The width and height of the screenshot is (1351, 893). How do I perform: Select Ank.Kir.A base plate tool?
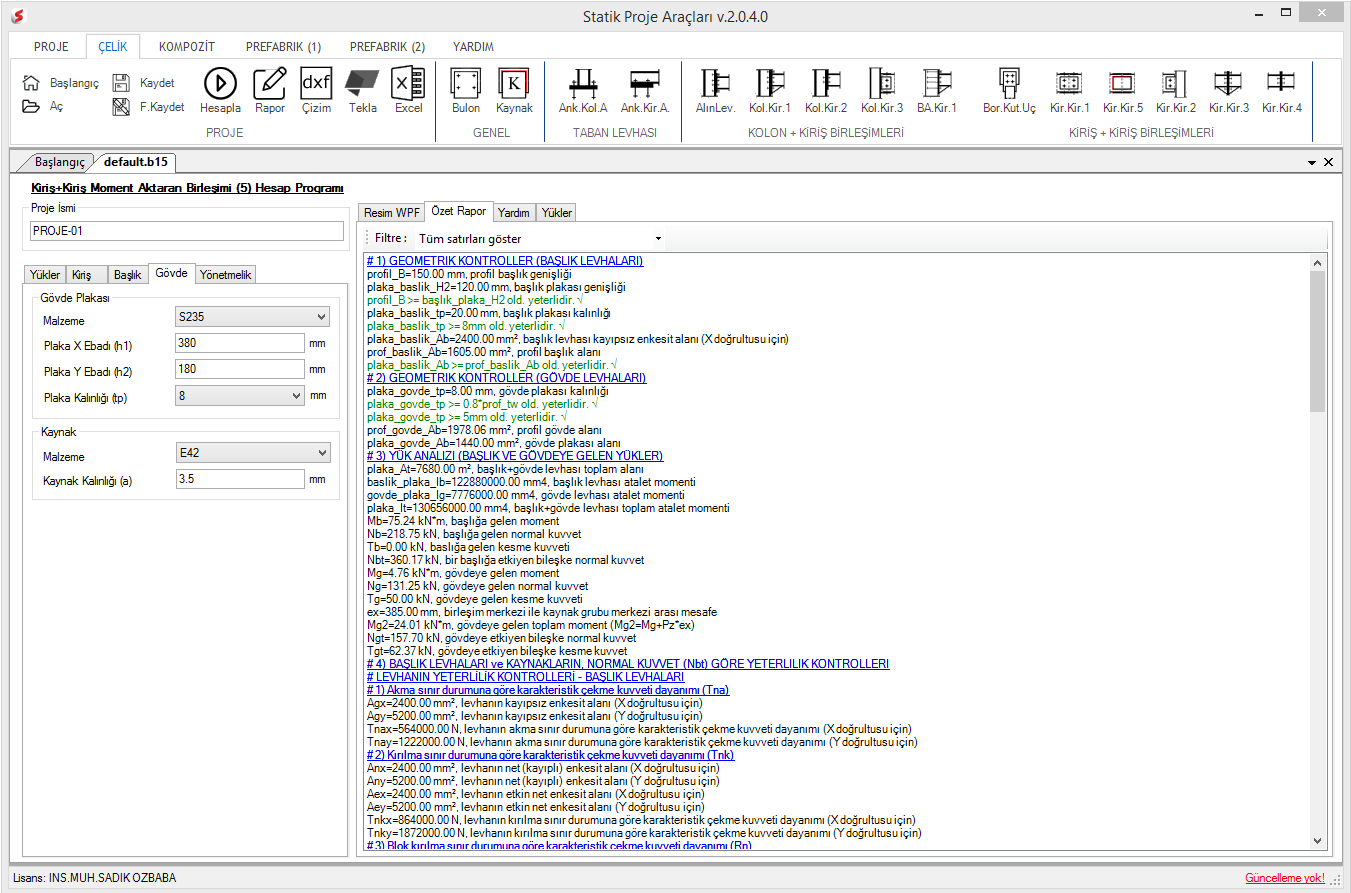click(645, 91)
